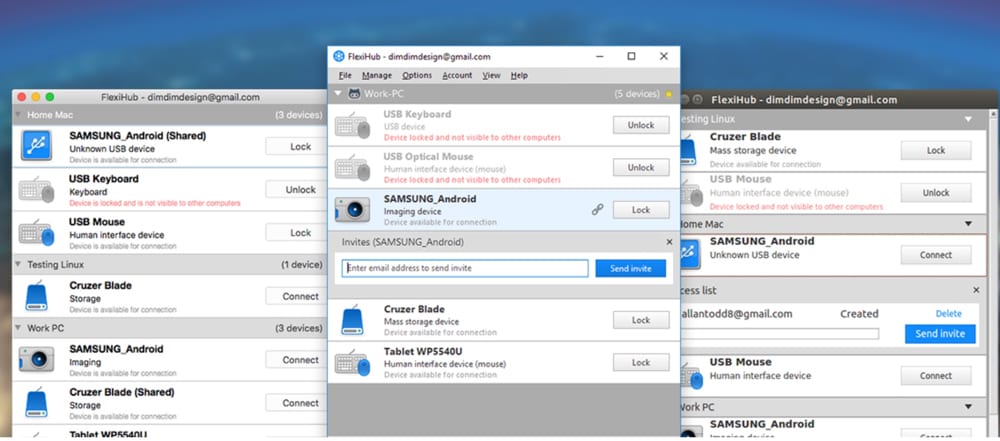The image size is (1000, 441).
Task: Click SAMSUNG_Android imaging device camera icon in center window
Action: pos(352,210)
